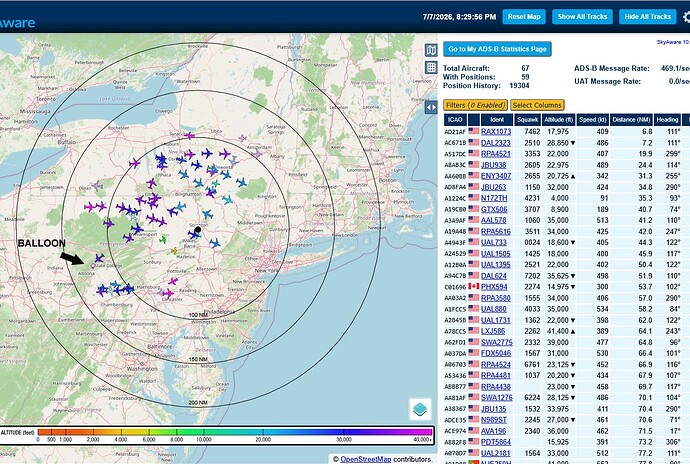690x464 pixels.
Task: Click the Reset Map button
Action: (x=524, y=17)
